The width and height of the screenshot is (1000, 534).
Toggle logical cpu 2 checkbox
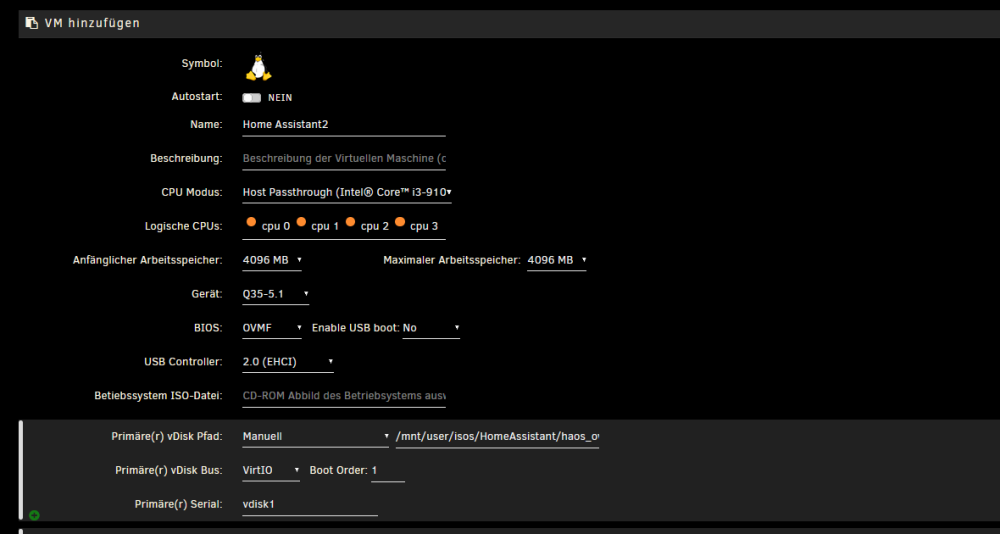(350, 222)
